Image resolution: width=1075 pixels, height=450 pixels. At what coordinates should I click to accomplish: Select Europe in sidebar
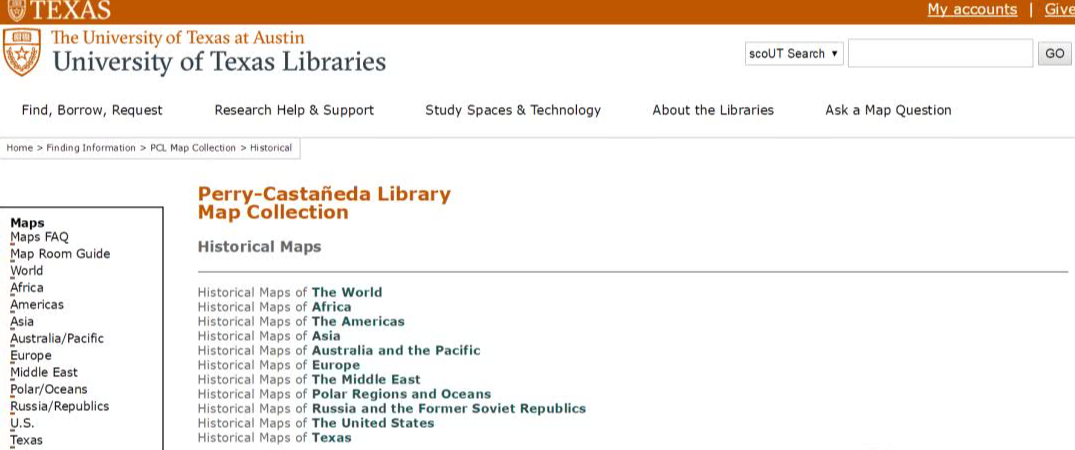(31, 355)
